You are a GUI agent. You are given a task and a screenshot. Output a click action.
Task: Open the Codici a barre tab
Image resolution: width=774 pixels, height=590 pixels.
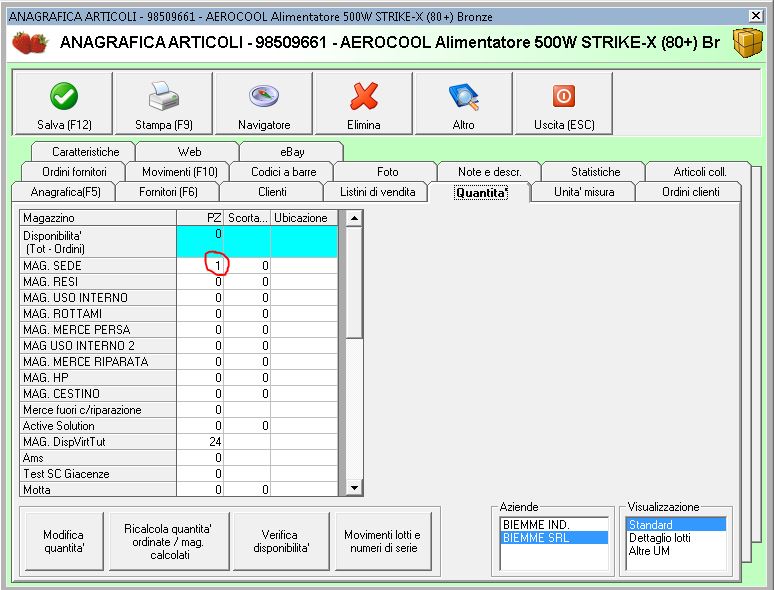click(283, 172)
